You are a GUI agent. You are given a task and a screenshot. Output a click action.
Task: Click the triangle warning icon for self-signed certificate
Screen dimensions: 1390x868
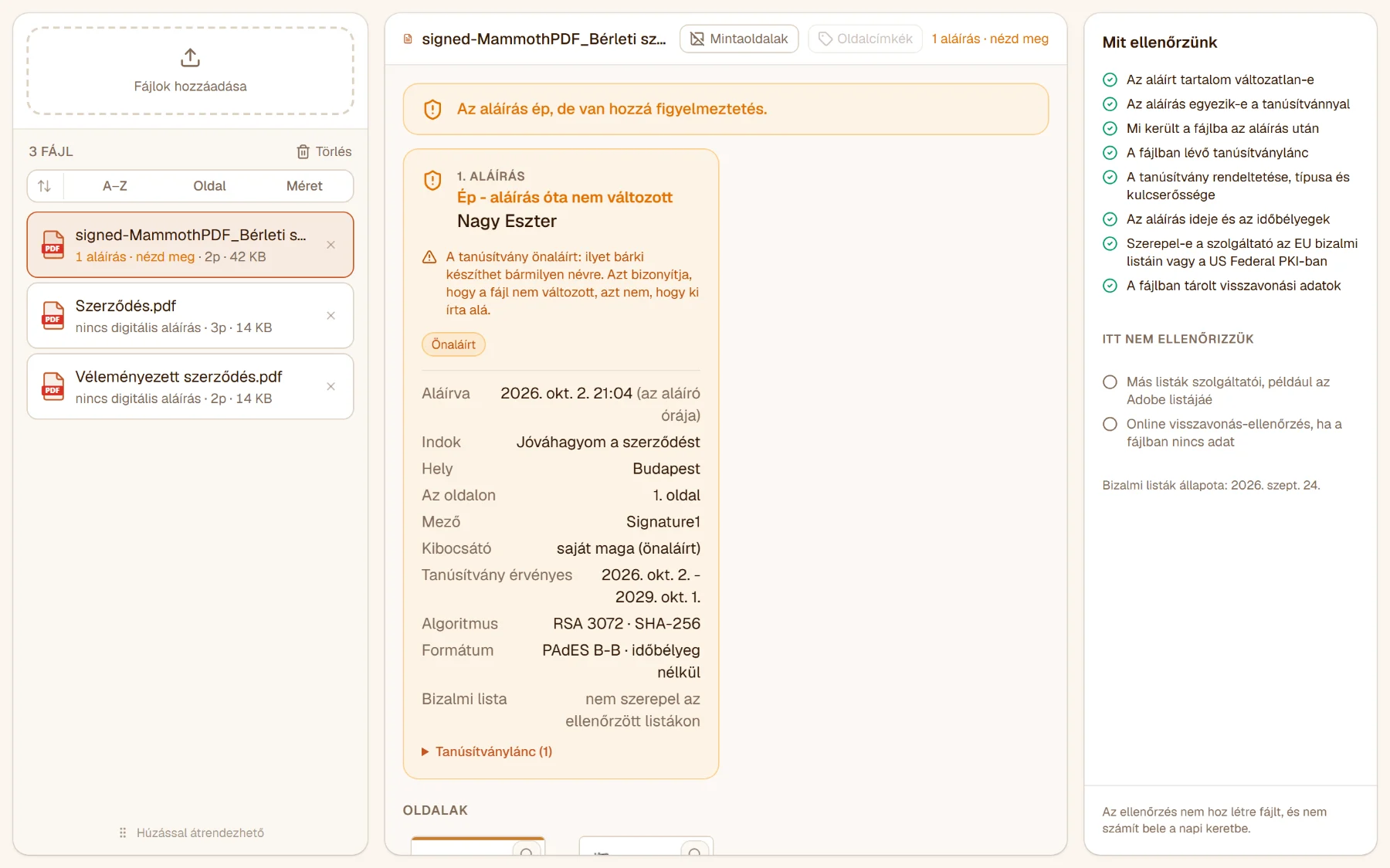click(429, 257)
